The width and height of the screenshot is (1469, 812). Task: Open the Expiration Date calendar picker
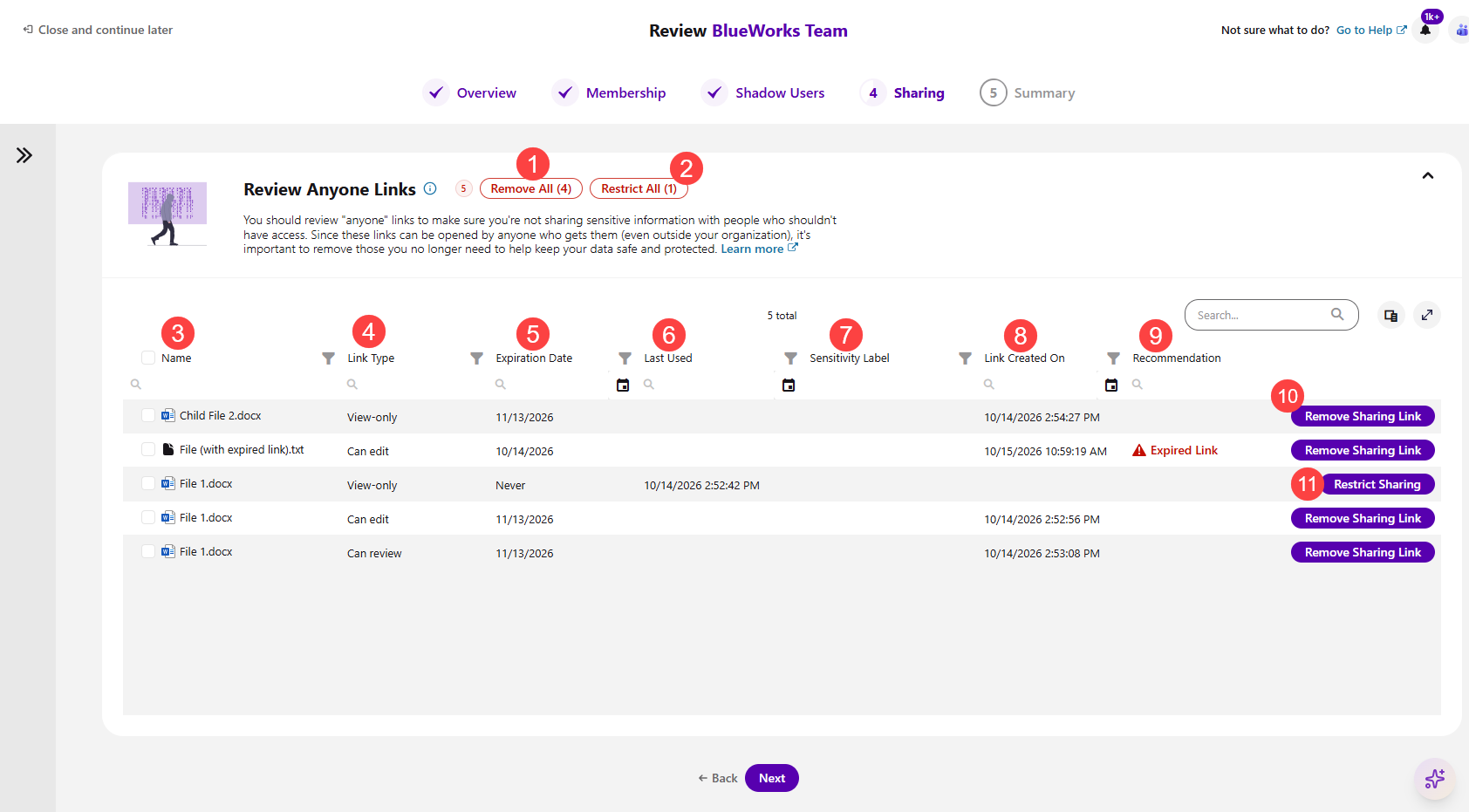[623, 385]
